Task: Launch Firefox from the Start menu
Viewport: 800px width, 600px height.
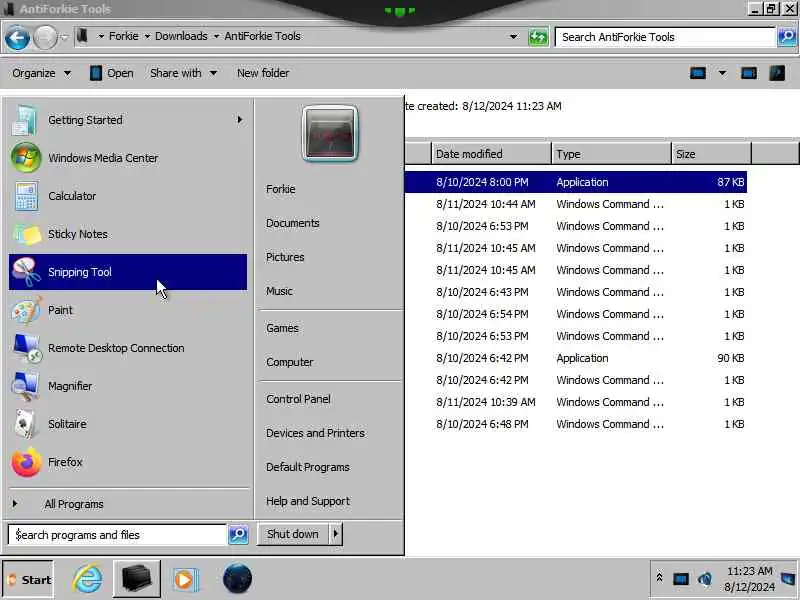Action: point(128,462)
